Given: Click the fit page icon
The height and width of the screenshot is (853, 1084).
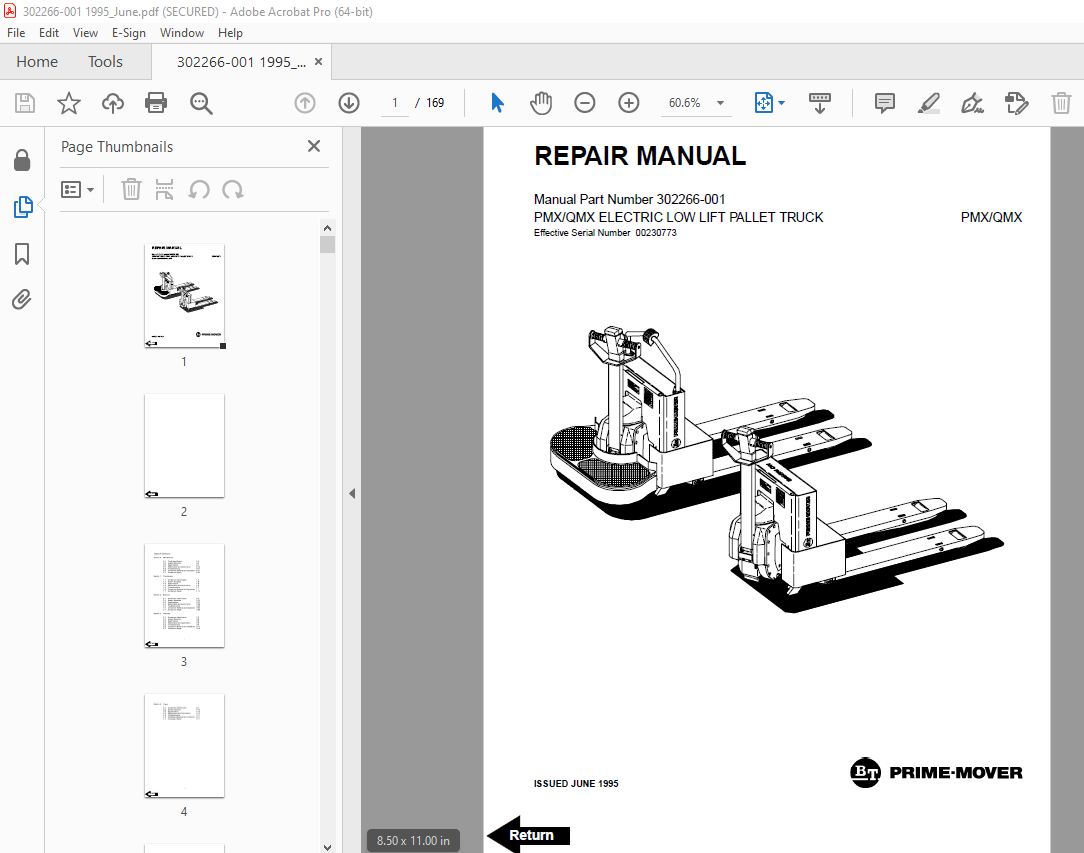Looking at the screenshot, I should coord(763,103).
